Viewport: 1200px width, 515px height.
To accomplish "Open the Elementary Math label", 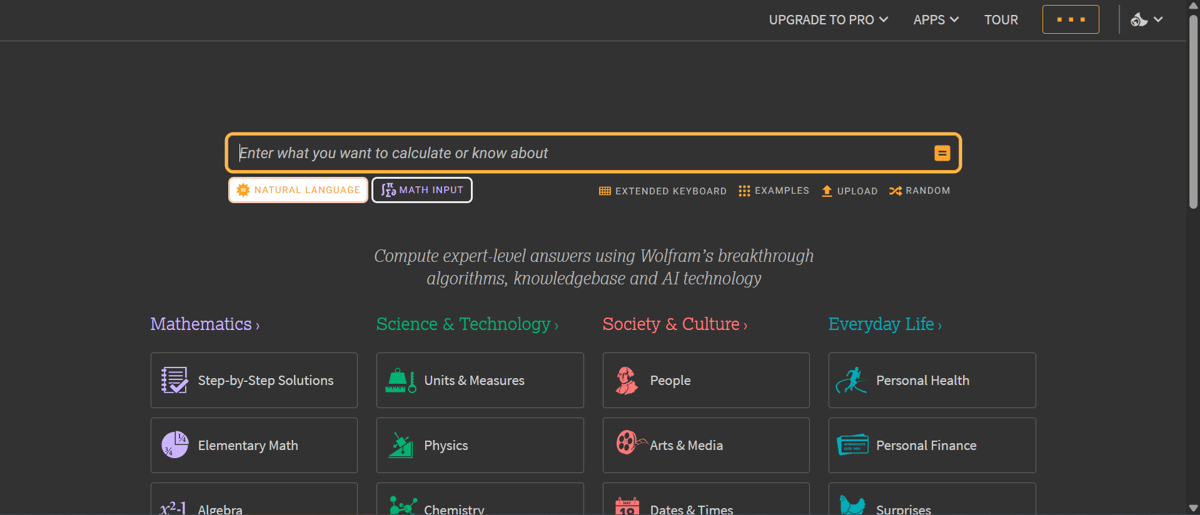I will pyautogui.click(x=248, y=445).
